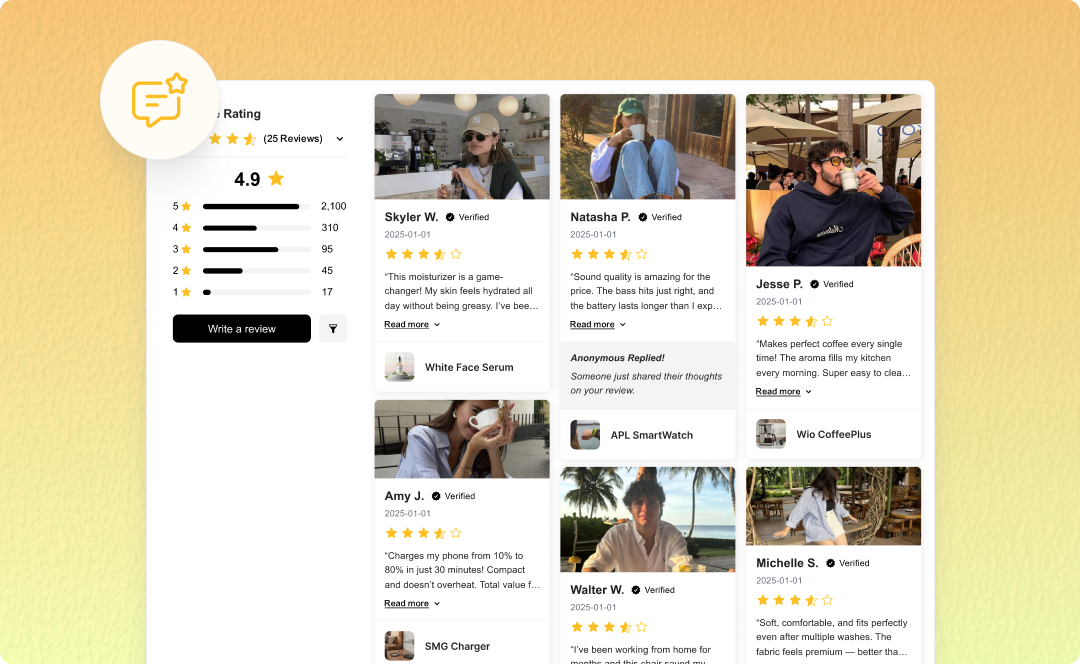The image size is (1080, 664).
Task: Click the half star in the overall rating header
Action: pyautogui.click(x=250, y=139)
